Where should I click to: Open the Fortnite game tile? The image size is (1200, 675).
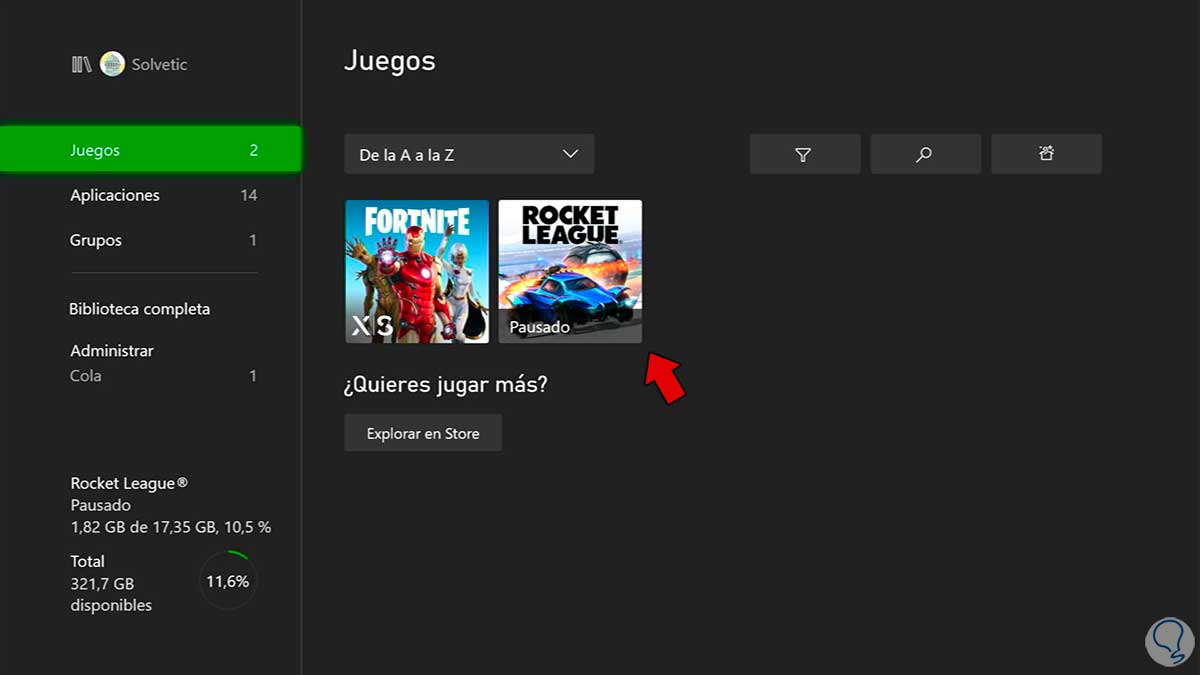(x=417, y=271)
